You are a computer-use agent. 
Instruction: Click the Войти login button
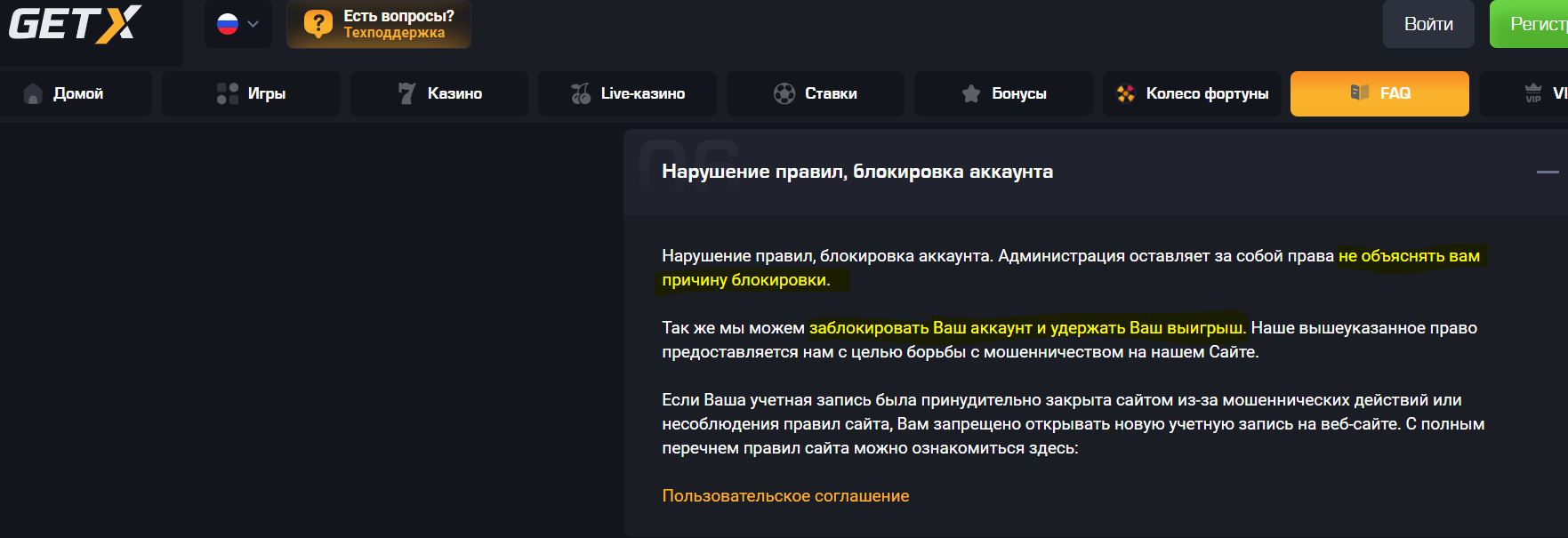click(1428, 24)
